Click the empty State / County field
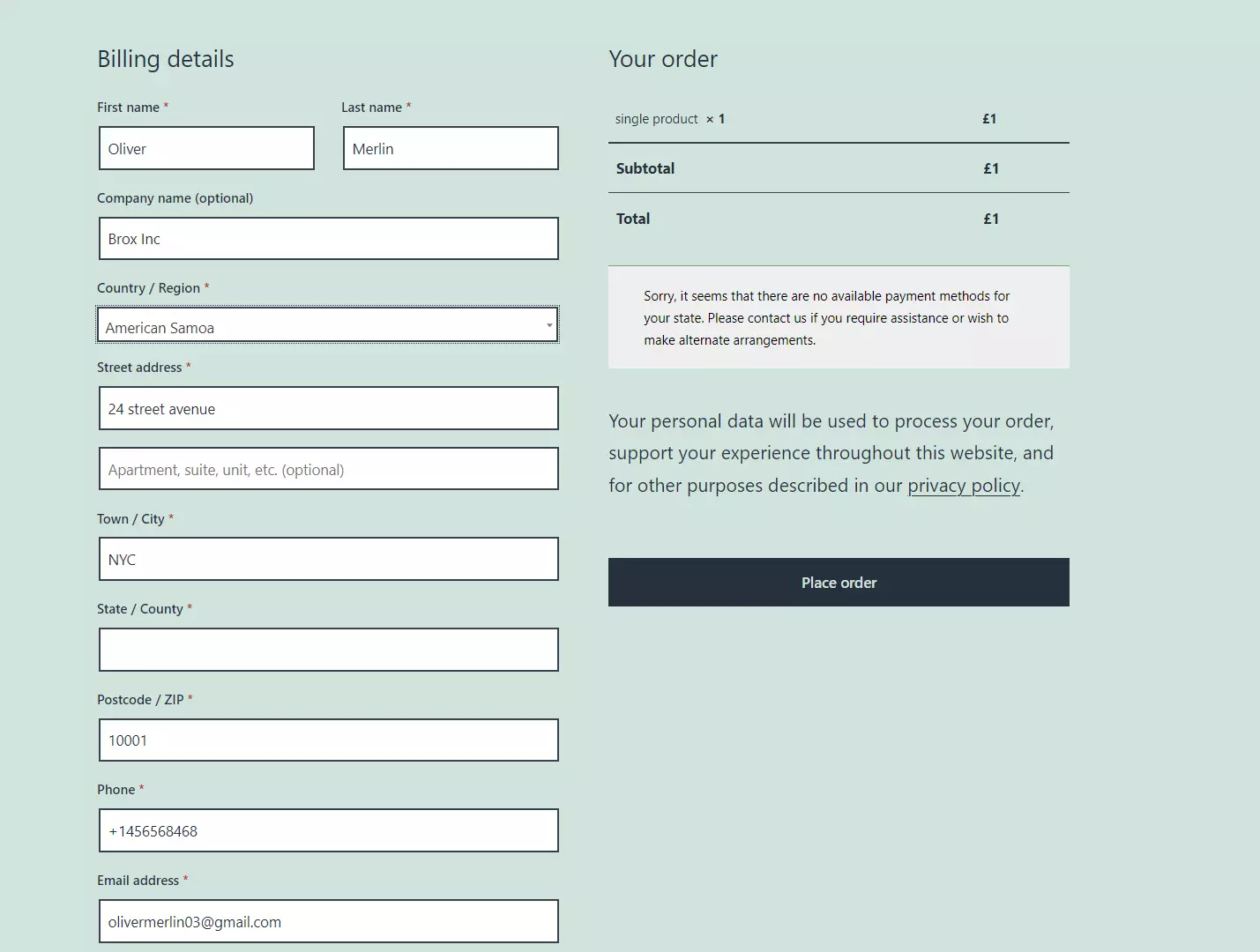1260x952 pixels. click(329, 650)
